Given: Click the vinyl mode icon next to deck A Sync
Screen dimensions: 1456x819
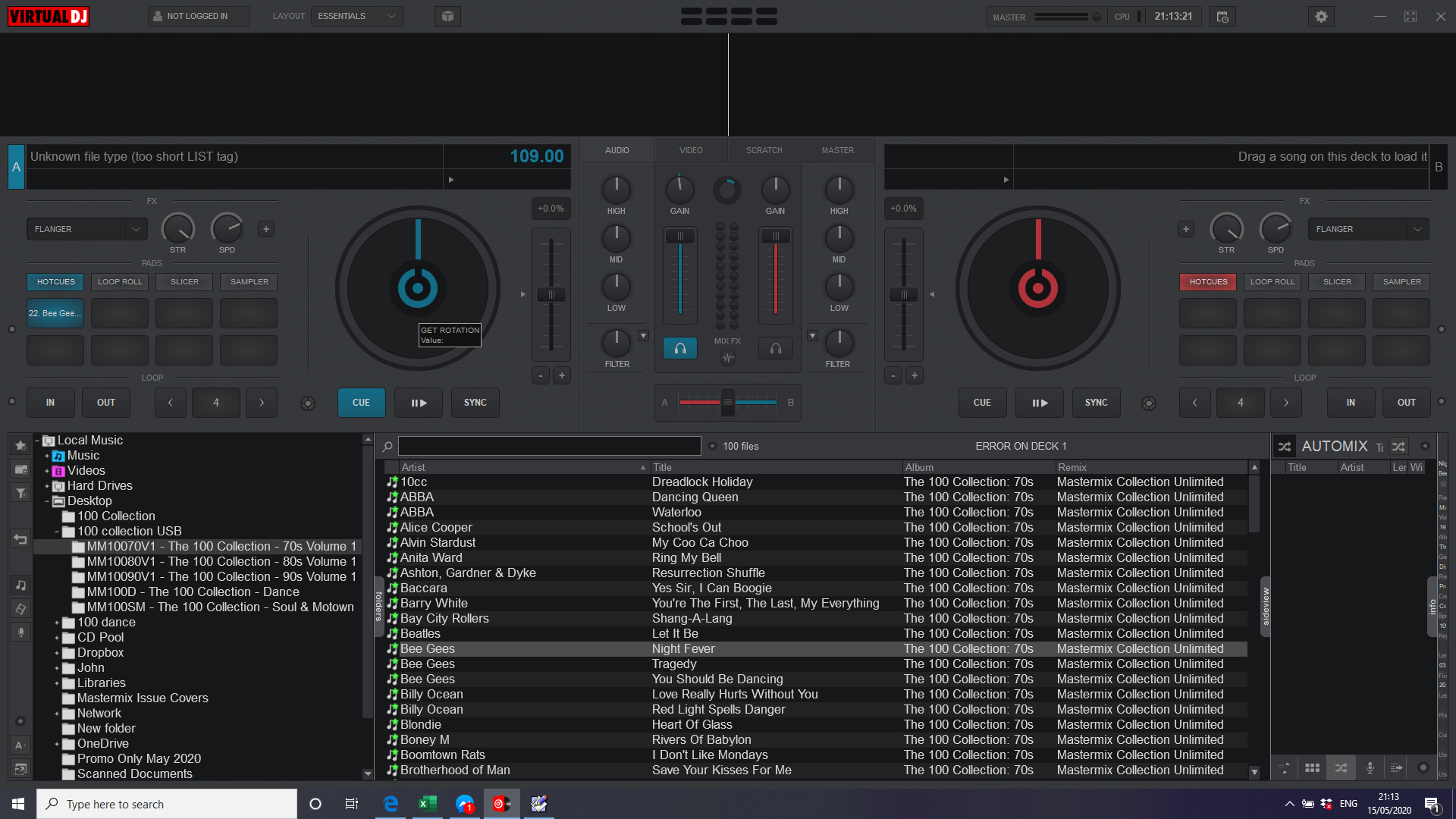Looking at the screenshot, I should tap(308, 403).
